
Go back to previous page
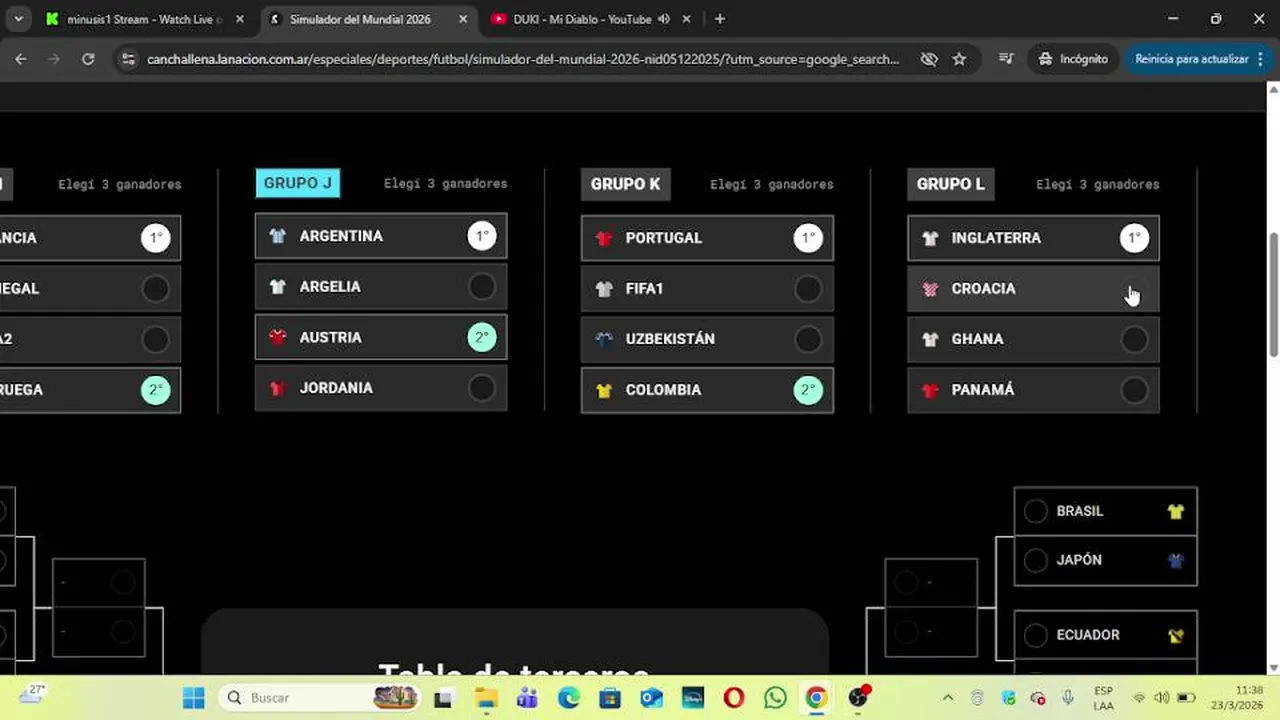click(x=21, y=59)
